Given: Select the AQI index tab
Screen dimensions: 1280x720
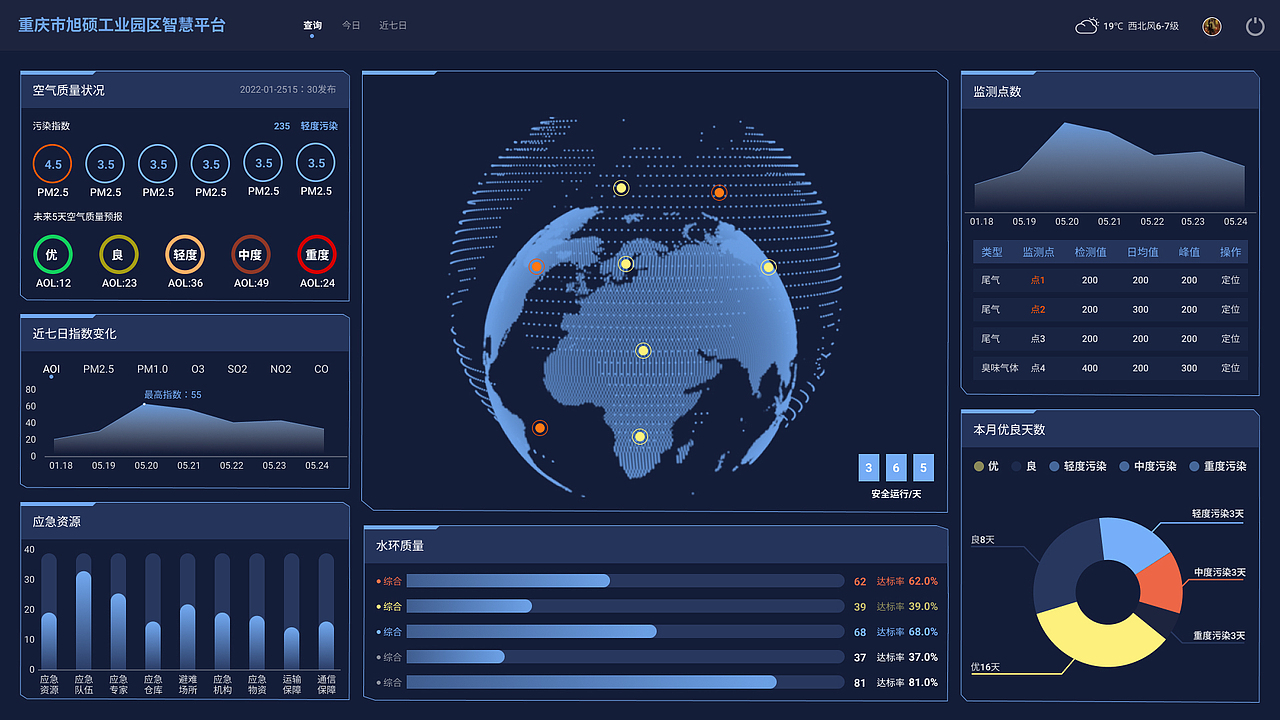Looking at the screenshot, I should click(x=51, y=369).
